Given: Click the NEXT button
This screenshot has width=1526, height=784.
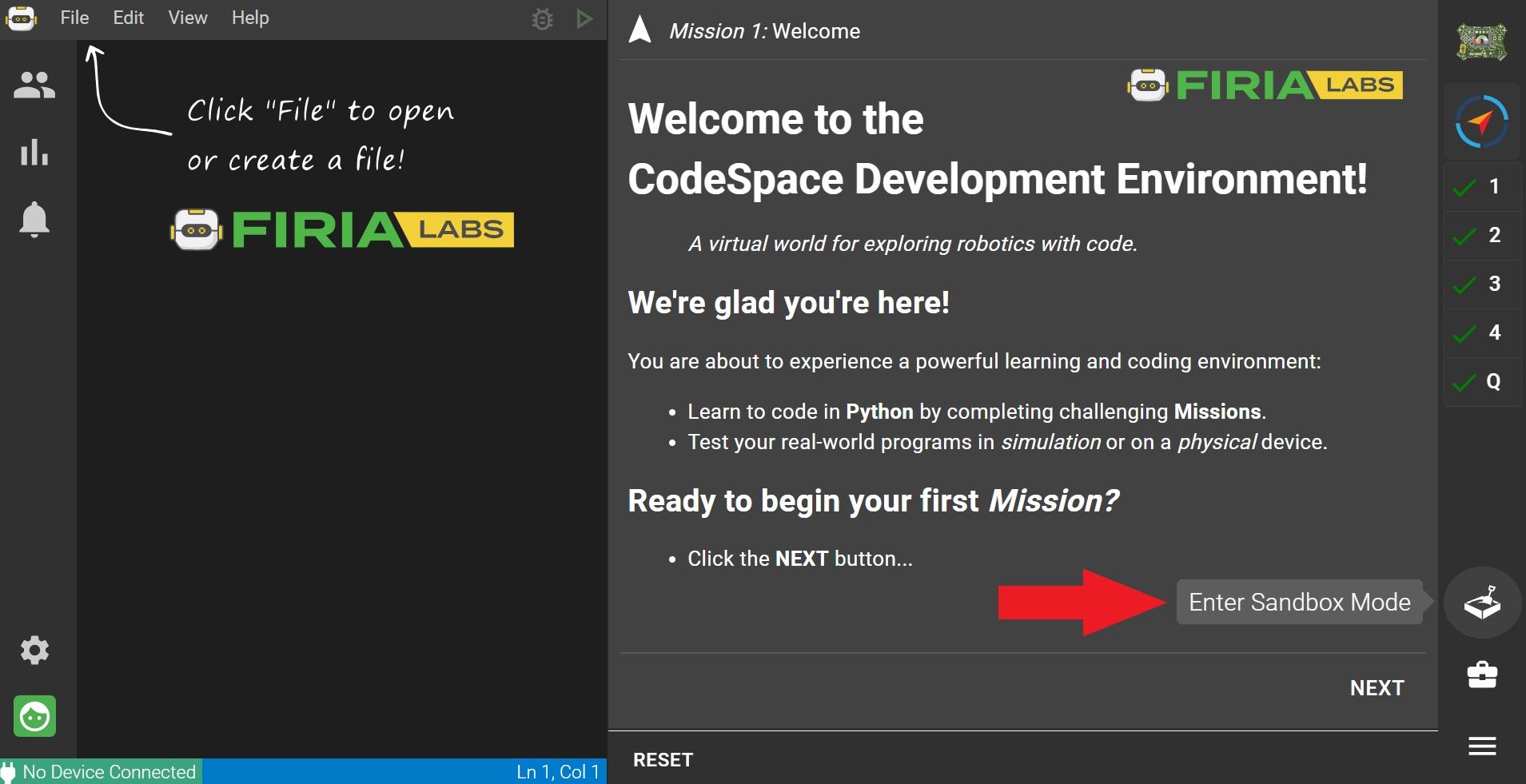Looking at the screenshot, I should (x=1377, y=688).
